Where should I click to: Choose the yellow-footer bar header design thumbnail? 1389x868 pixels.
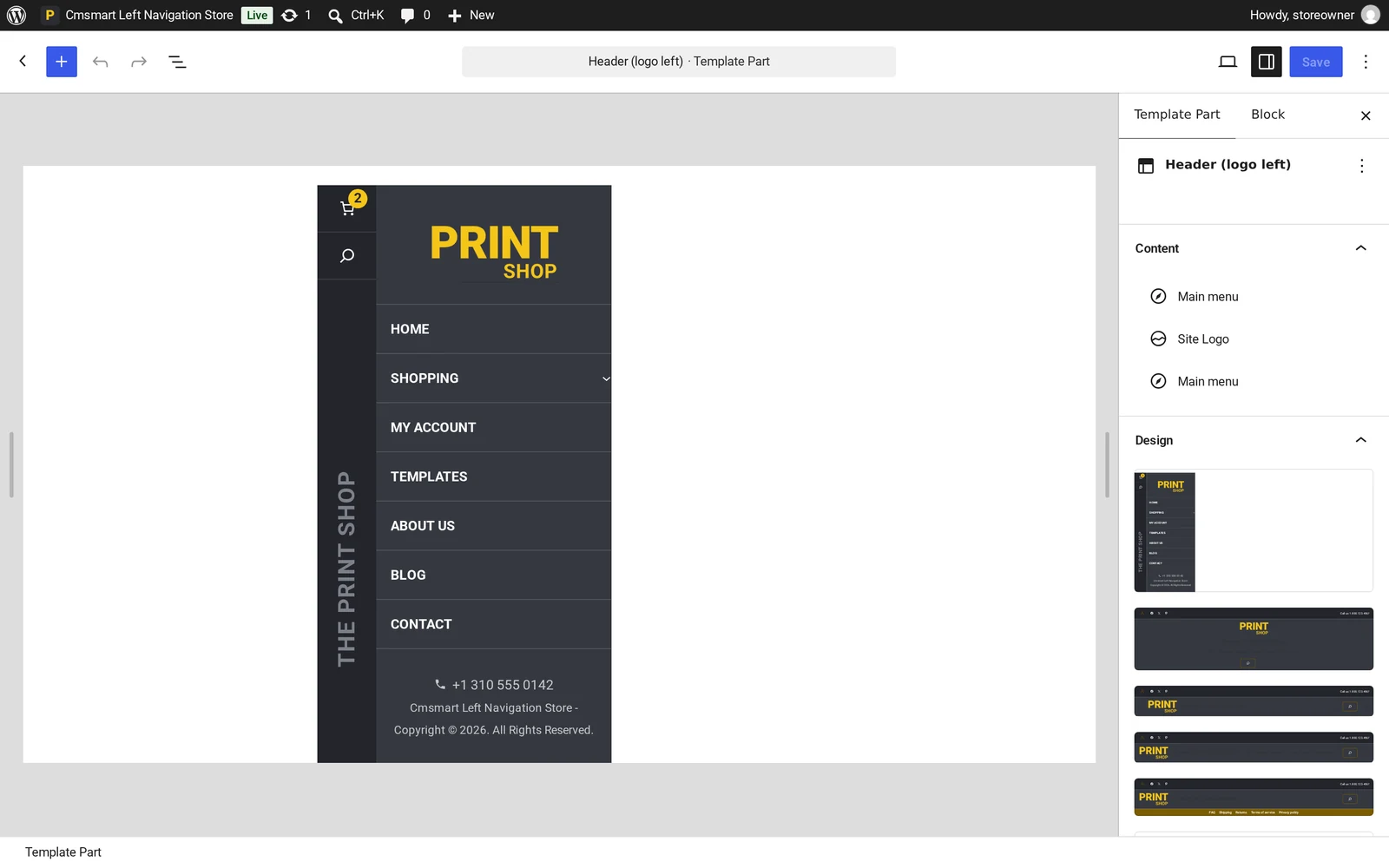tap(1254, 797)
